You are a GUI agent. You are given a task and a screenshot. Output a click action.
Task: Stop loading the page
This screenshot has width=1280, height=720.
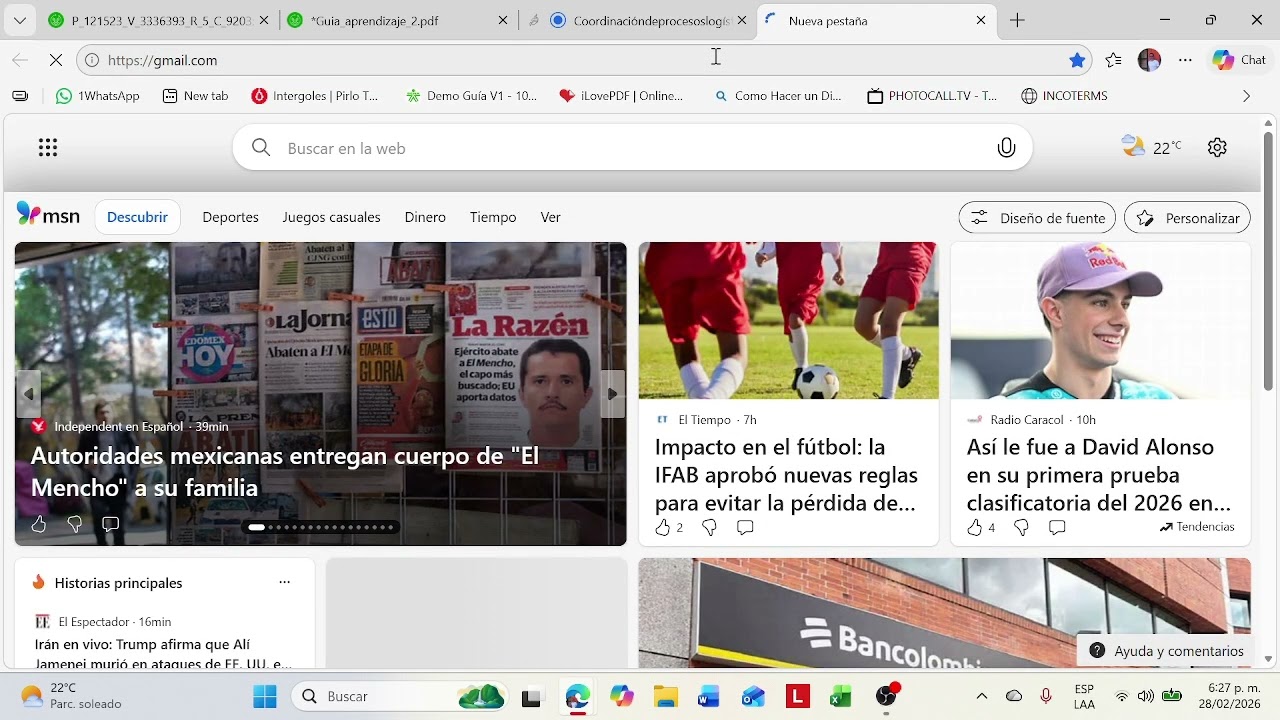(x=56, y=60)
